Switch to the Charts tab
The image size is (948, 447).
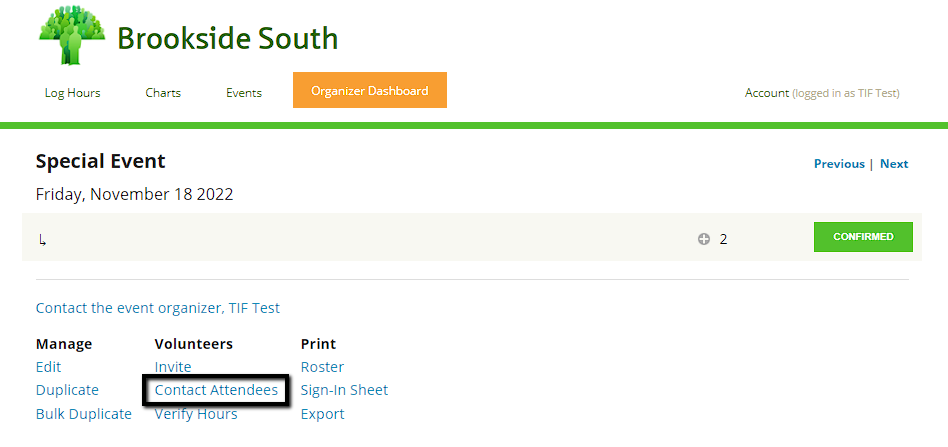[x=163, y=93]
